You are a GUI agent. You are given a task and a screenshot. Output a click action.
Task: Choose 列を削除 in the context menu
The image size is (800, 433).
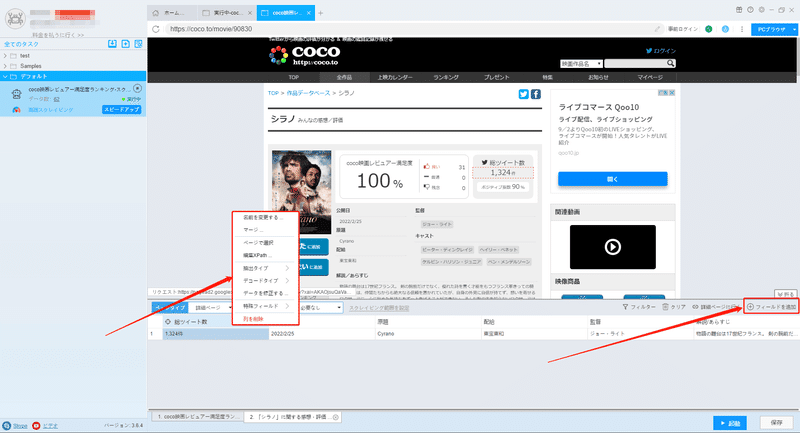[254, 319]
